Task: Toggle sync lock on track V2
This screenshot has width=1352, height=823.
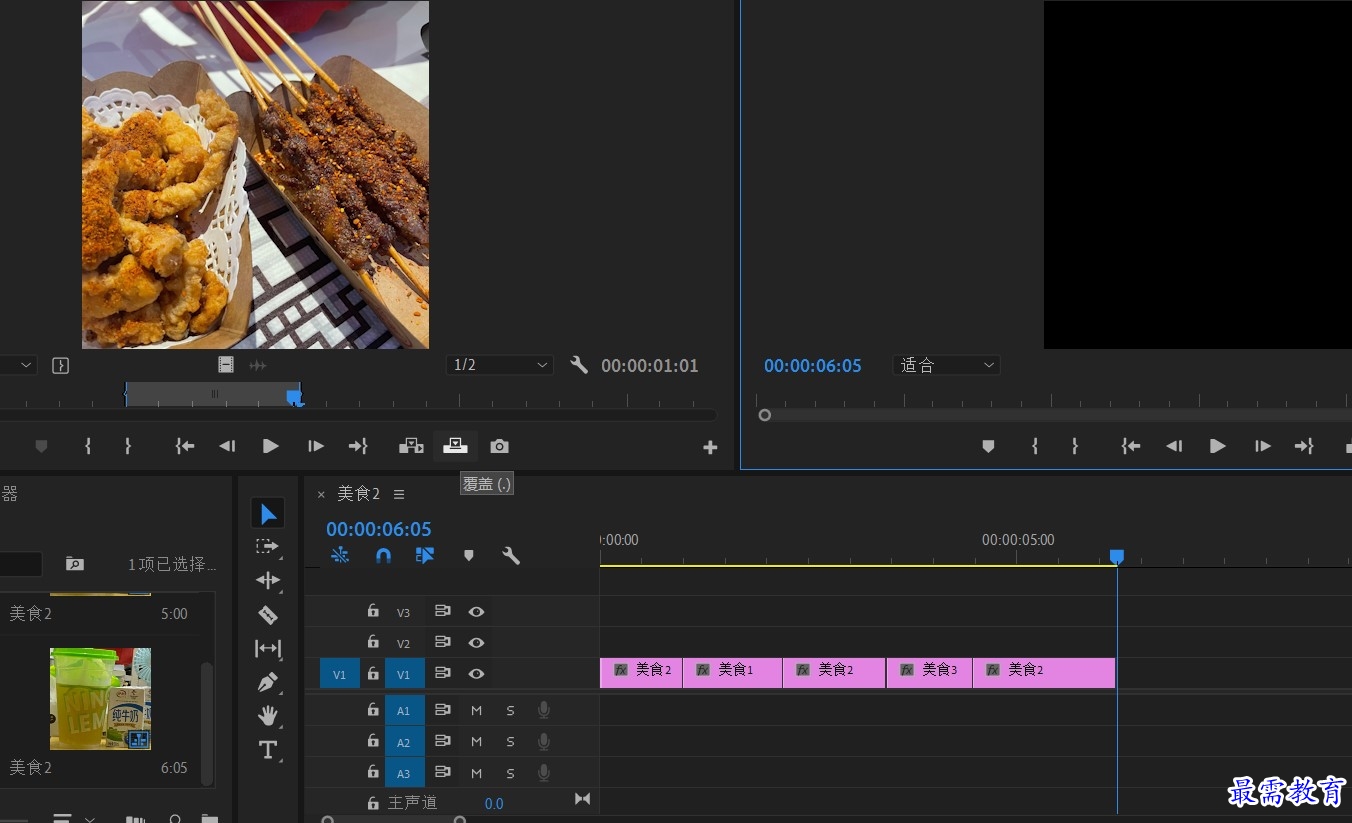Action: click(x=442, y=643)
